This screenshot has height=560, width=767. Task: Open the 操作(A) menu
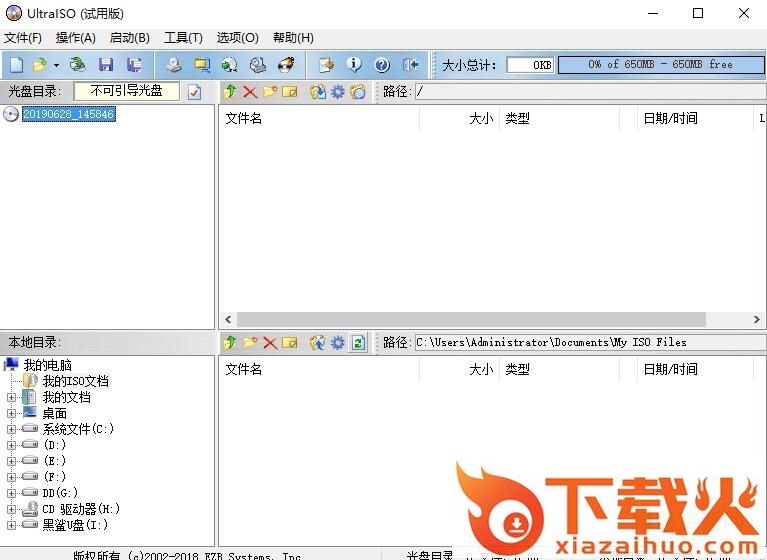pos(75,38)
